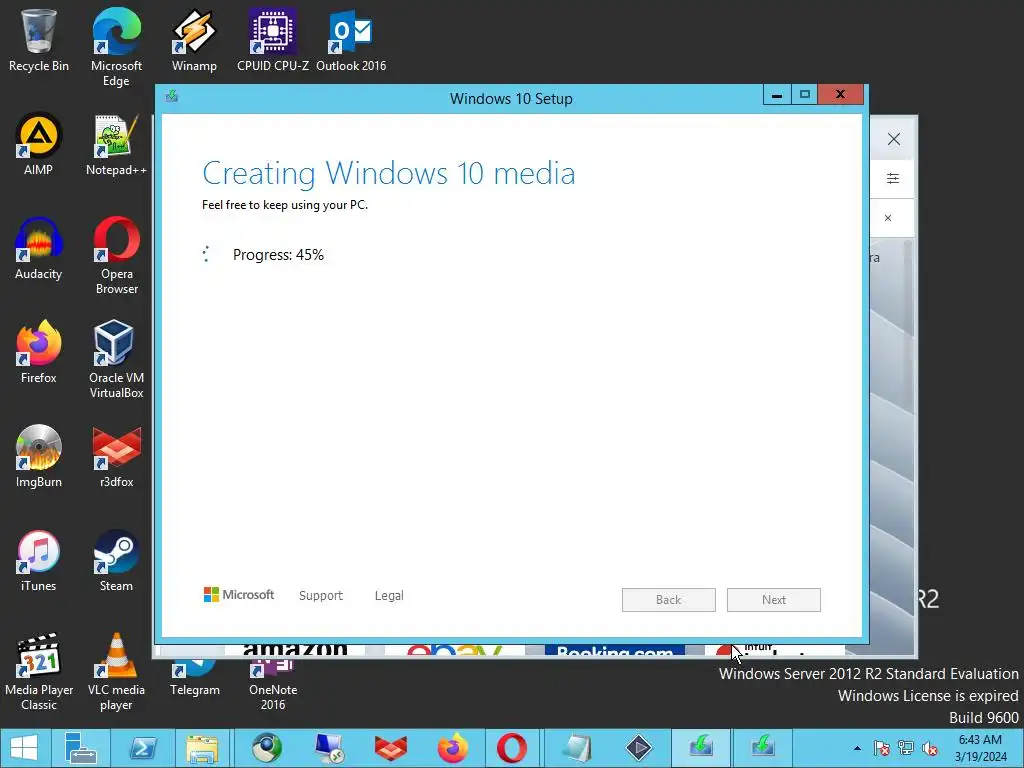Click the Progress: 45% text

[x=278, y=255]
